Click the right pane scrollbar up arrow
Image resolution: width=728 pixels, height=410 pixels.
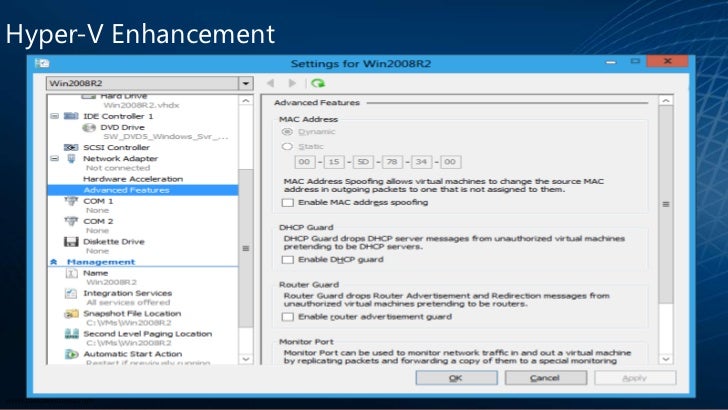click(666, 101)
